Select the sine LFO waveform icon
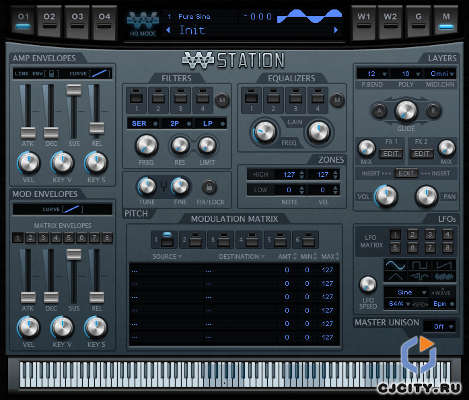 pos(396,265)
